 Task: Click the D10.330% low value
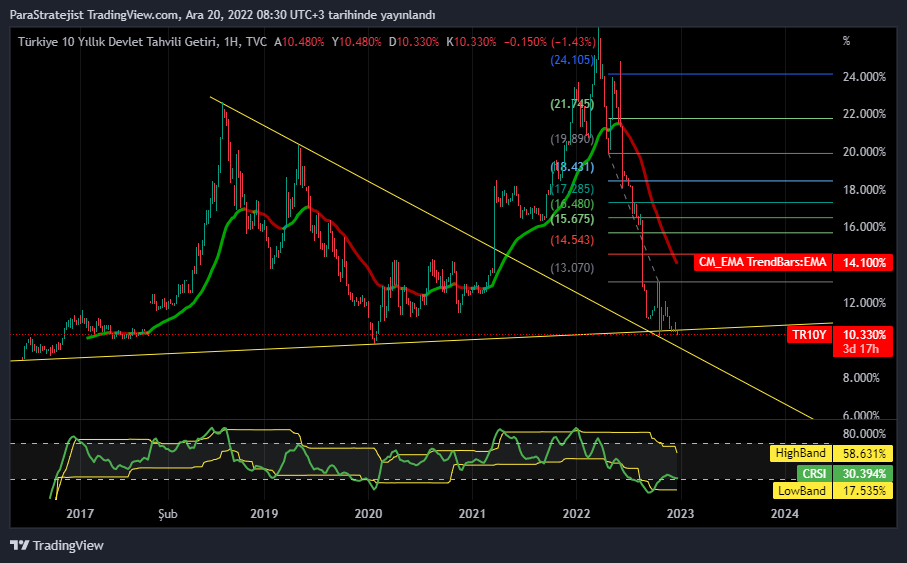414,42
